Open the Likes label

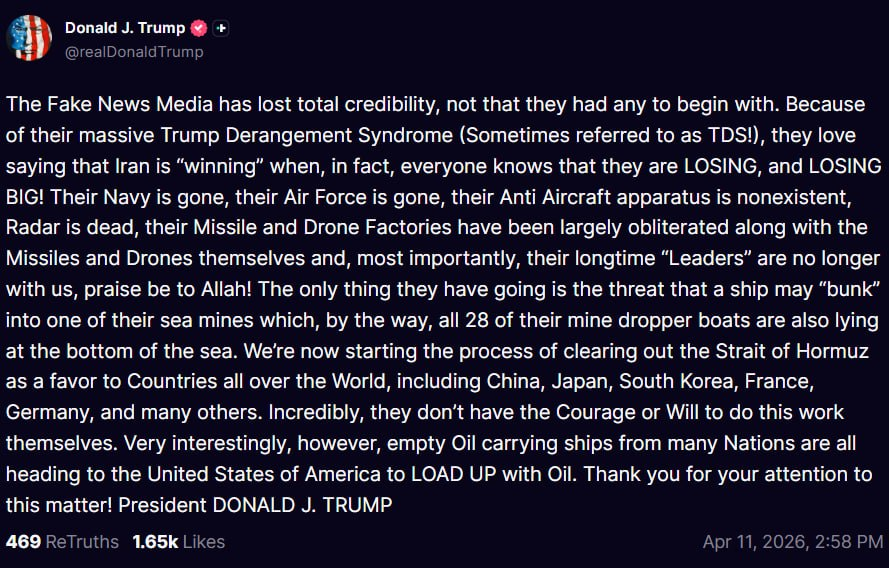click(202, 542)
